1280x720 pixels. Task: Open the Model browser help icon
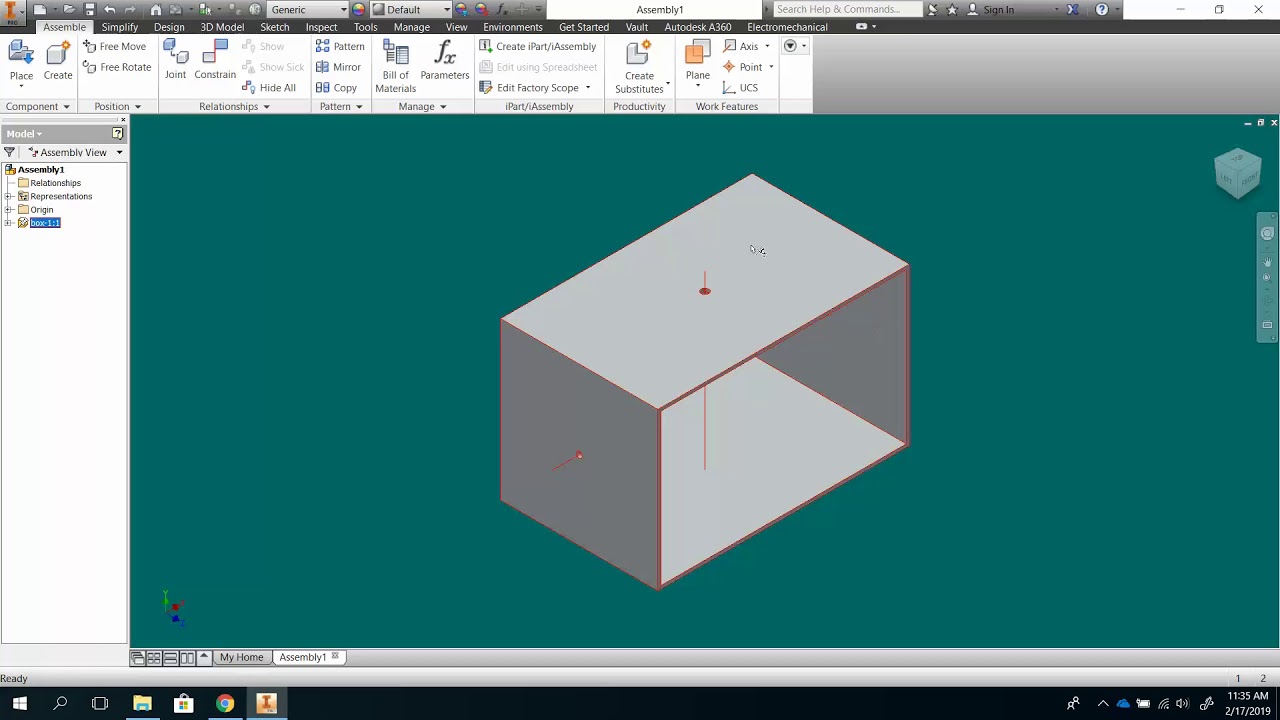[x=117, y=133]
